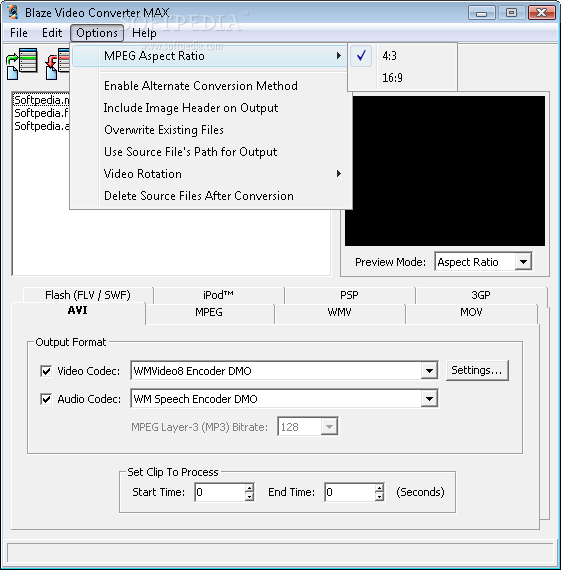561x570 pixels.
Task: Toggle Overwrite Existing Files option
Action: point(211,130)
